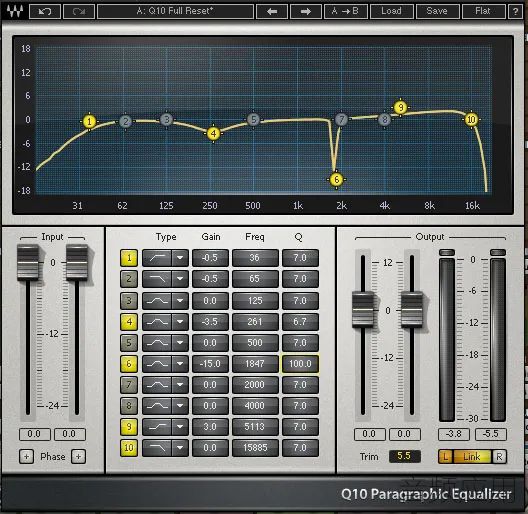
Task: Open band 6 filter type dropdown arrow
Action: click(x=180, y=364)
